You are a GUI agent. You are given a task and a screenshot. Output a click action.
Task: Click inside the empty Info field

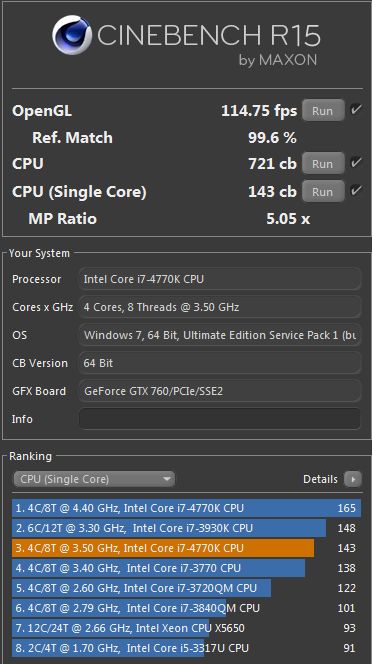point(219,419)
